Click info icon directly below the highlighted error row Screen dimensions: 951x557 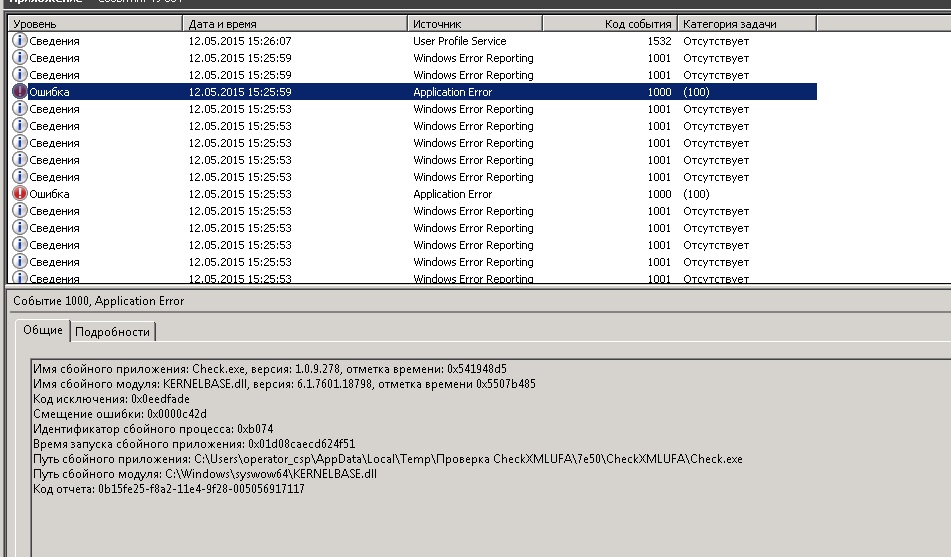tap(20, 109)
